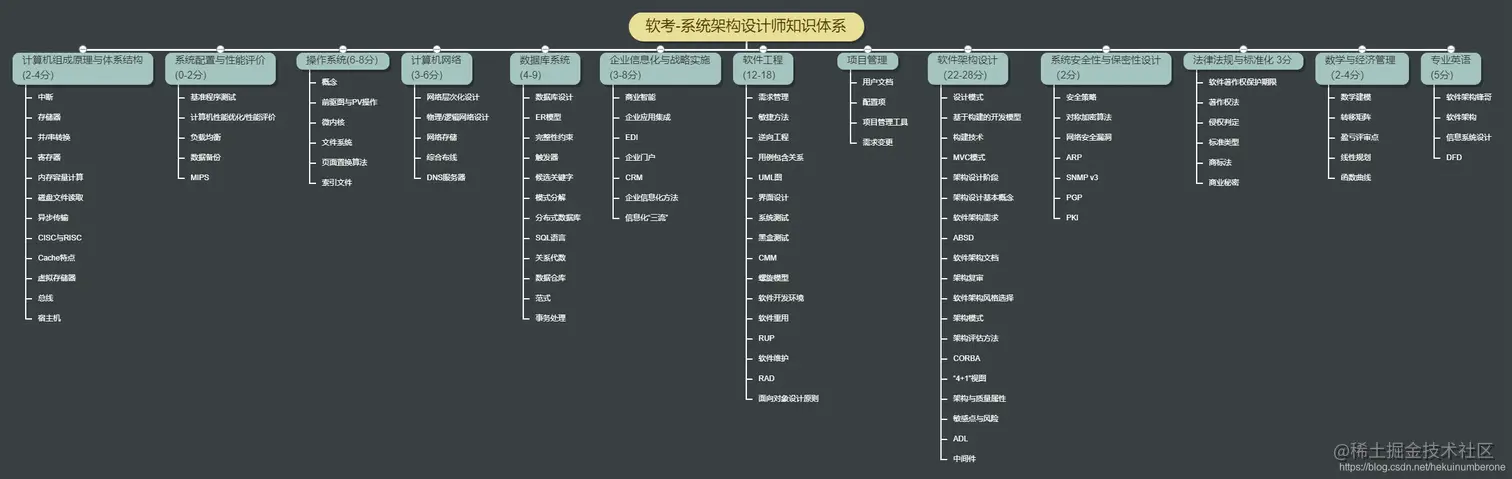Click the ER模型 leaf item
Image resolution: width=1512 pixels, height=479 pixels.
[548, 117]
